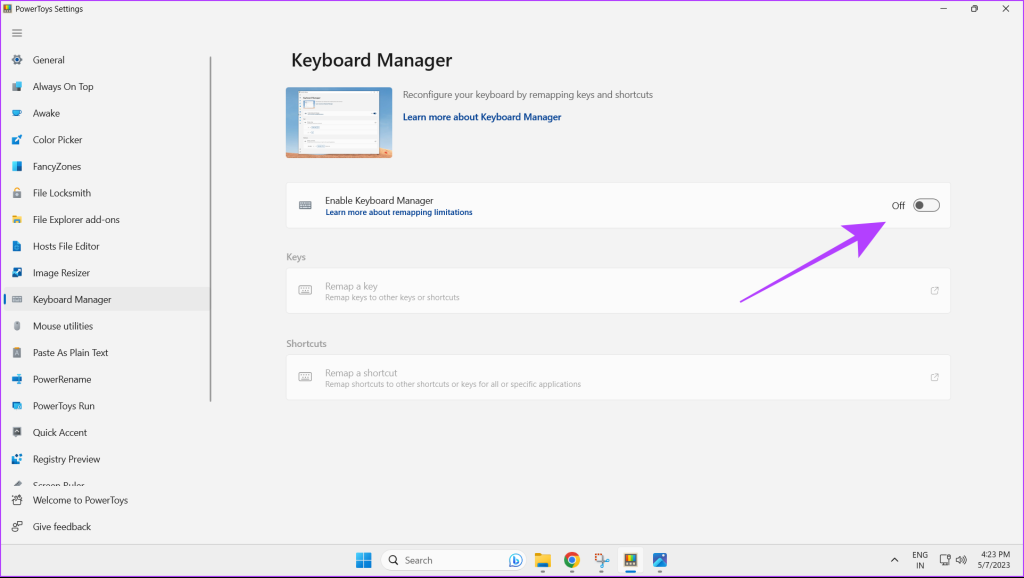
Task: Click the PowerToys taskbar icon
Action: (630, 560)
